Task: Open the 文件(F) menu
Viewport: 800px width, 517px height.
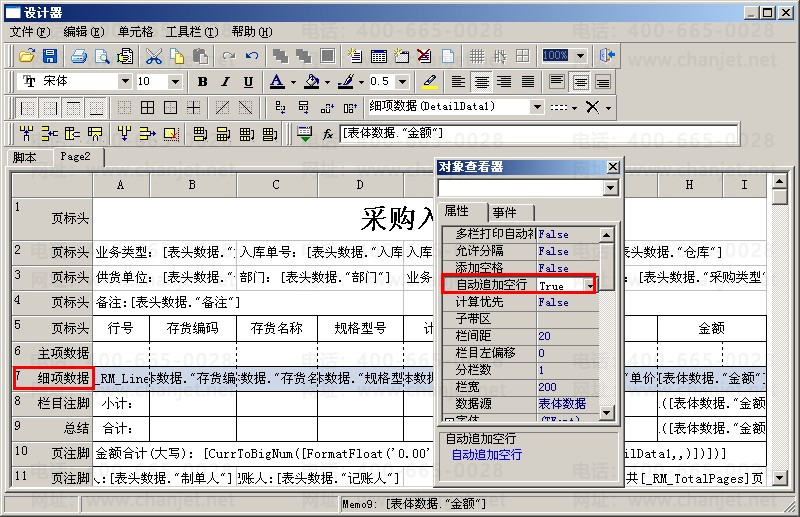Action: 30,32
